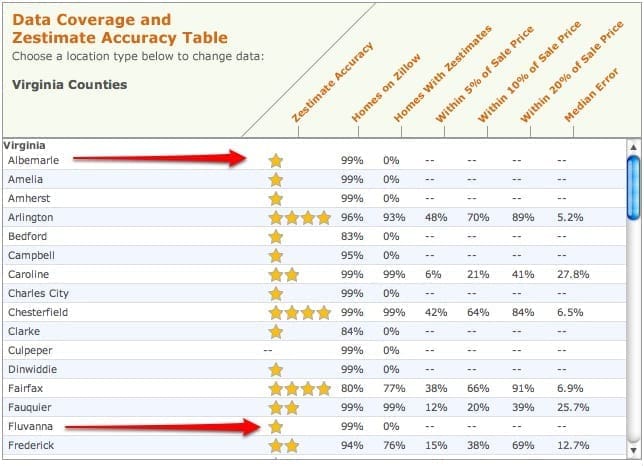The width and height of the screenshot is (644, 466).
Task: Click Fairfax's 6.9% median error value
Action: click(570, 388)
